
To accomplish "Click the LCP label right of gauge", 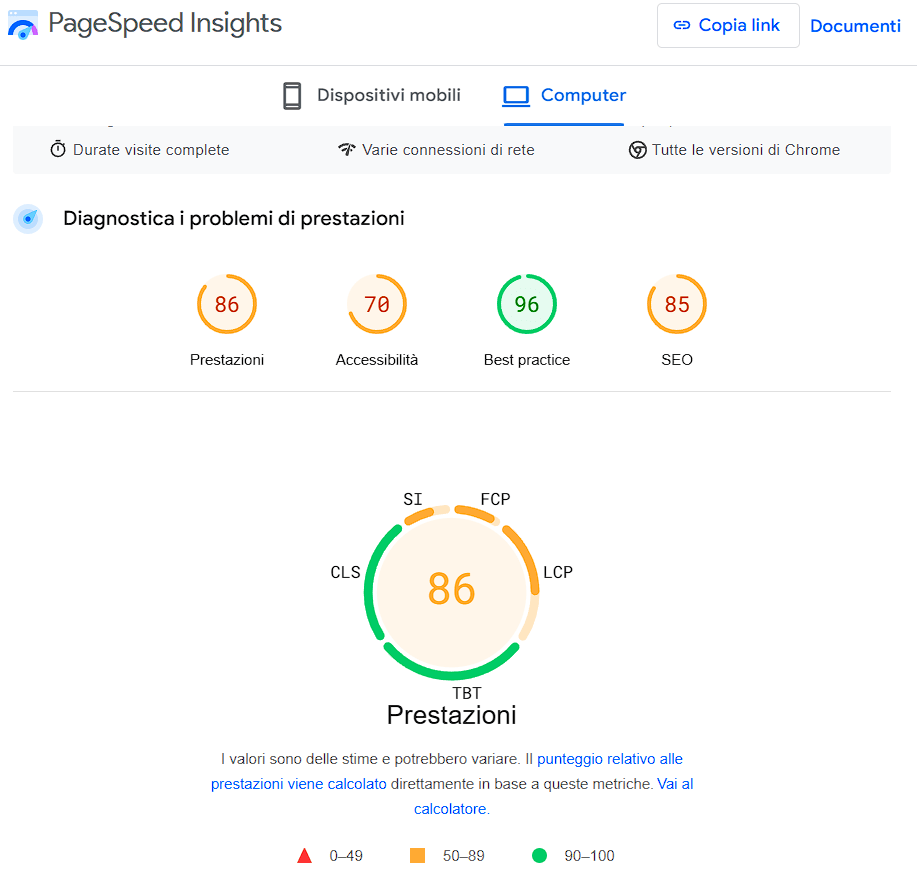I will 558,572.
